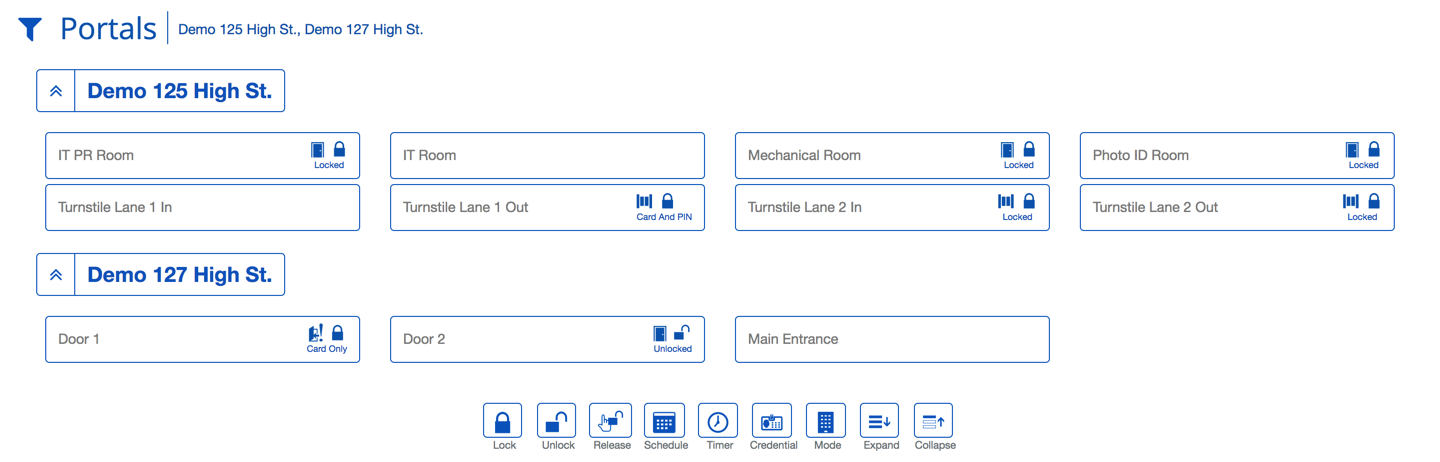
Task: Open the Schedule calendar icon
Action: point(665,421)
